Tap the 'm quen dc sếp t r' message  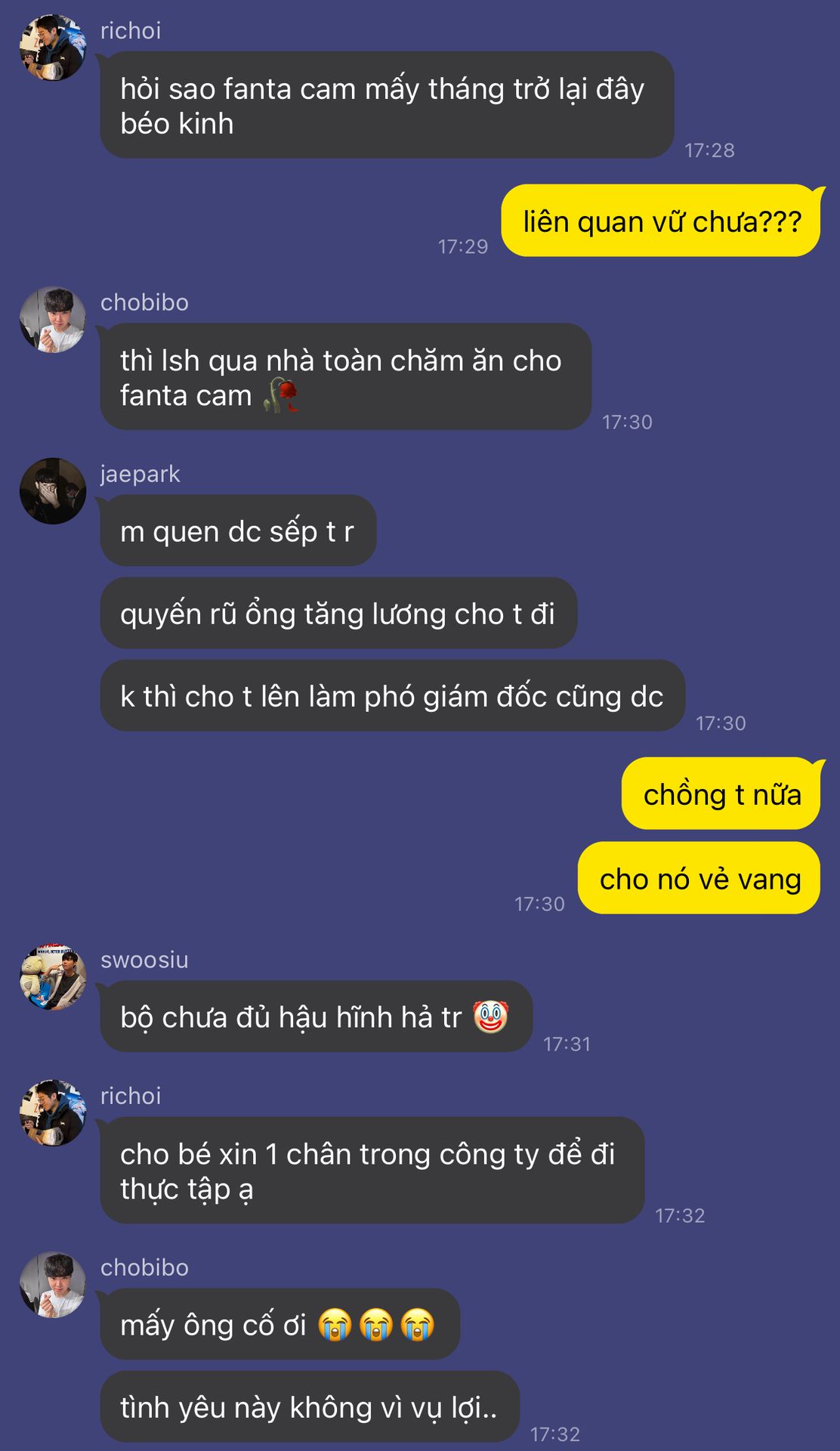pyautogui.click(x=238, y=531)
